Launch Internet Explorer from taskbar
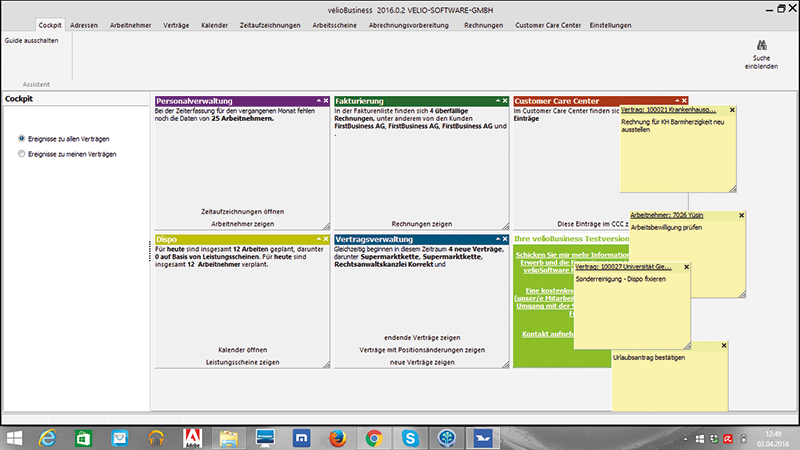The image size is (800, 450). click(47, 438)
